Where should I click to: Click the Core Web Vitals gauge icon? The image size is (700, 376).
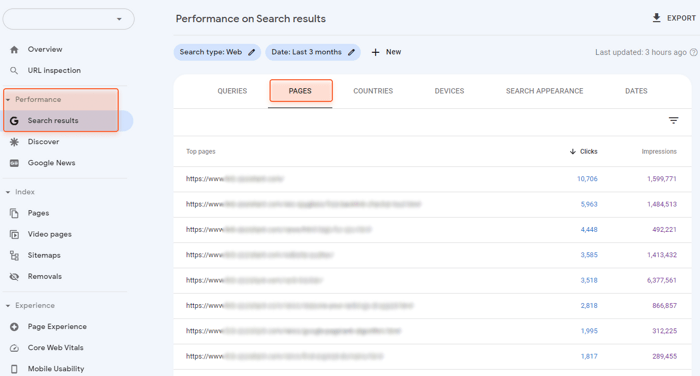[14, 348]
